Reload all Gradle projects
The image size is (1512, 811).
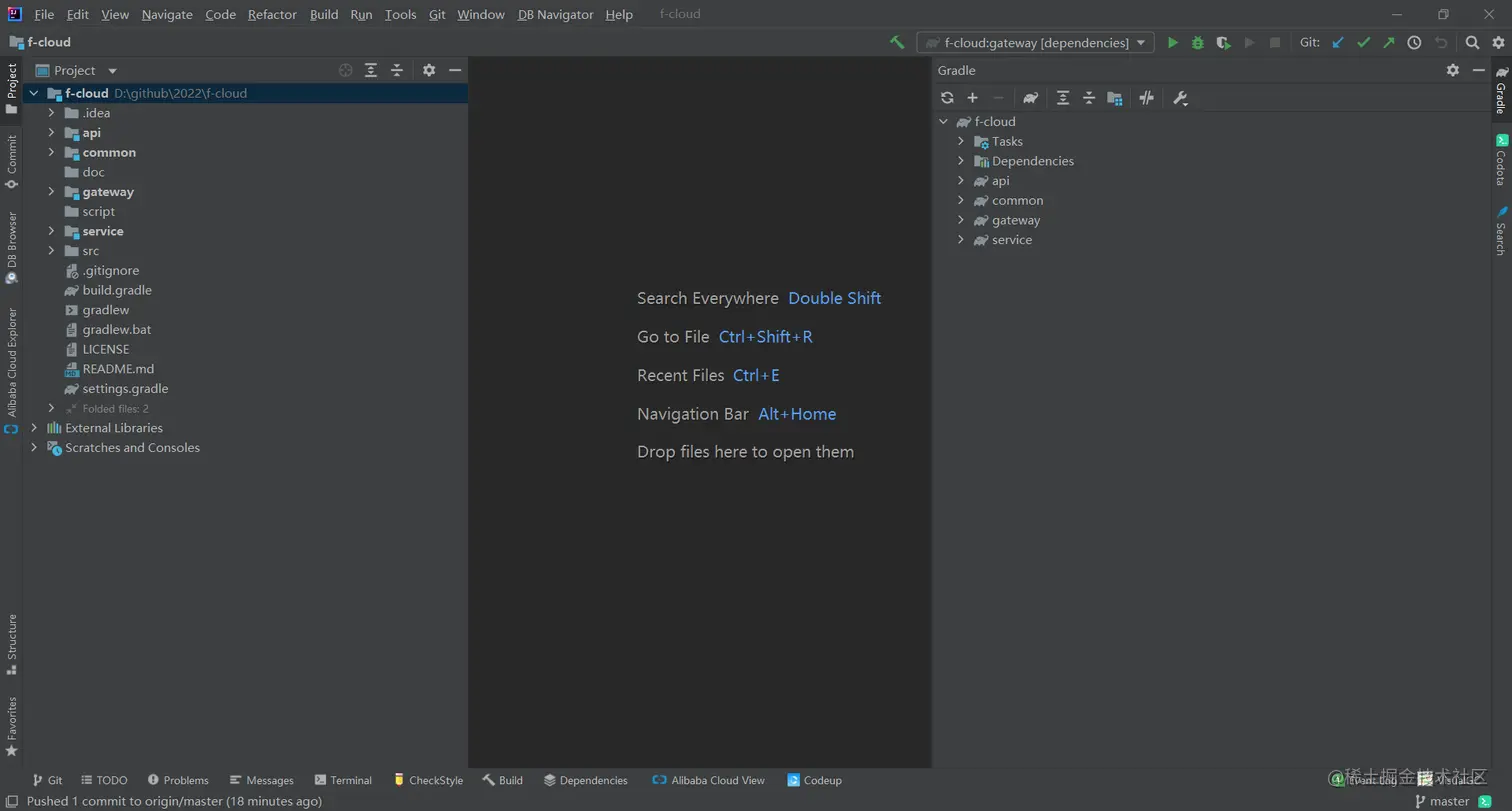point(947,98)
